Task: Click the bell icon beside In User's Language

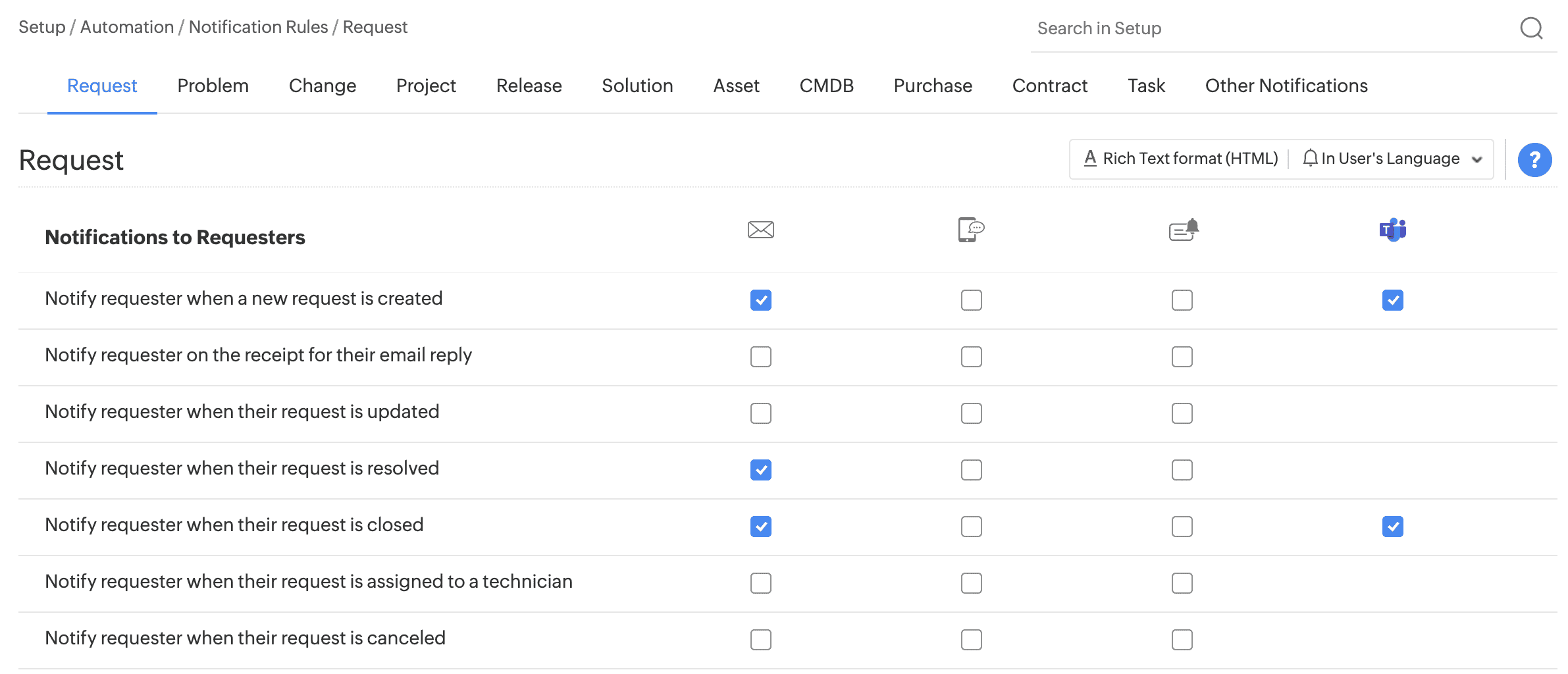Action: point(1310,159)
